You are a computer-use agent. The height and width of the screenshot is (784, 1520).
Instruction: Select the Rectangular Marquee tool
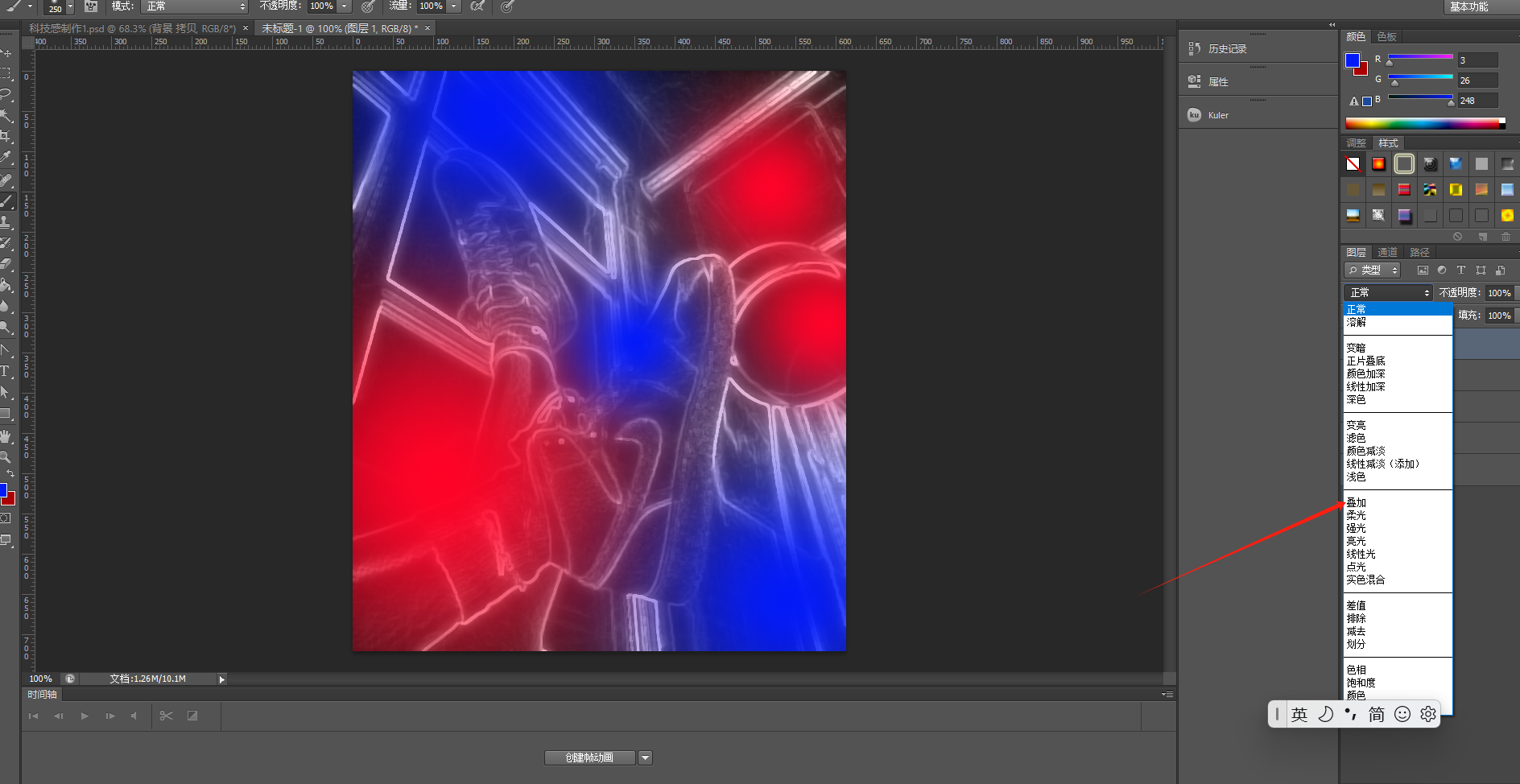[x=6, y=73]
